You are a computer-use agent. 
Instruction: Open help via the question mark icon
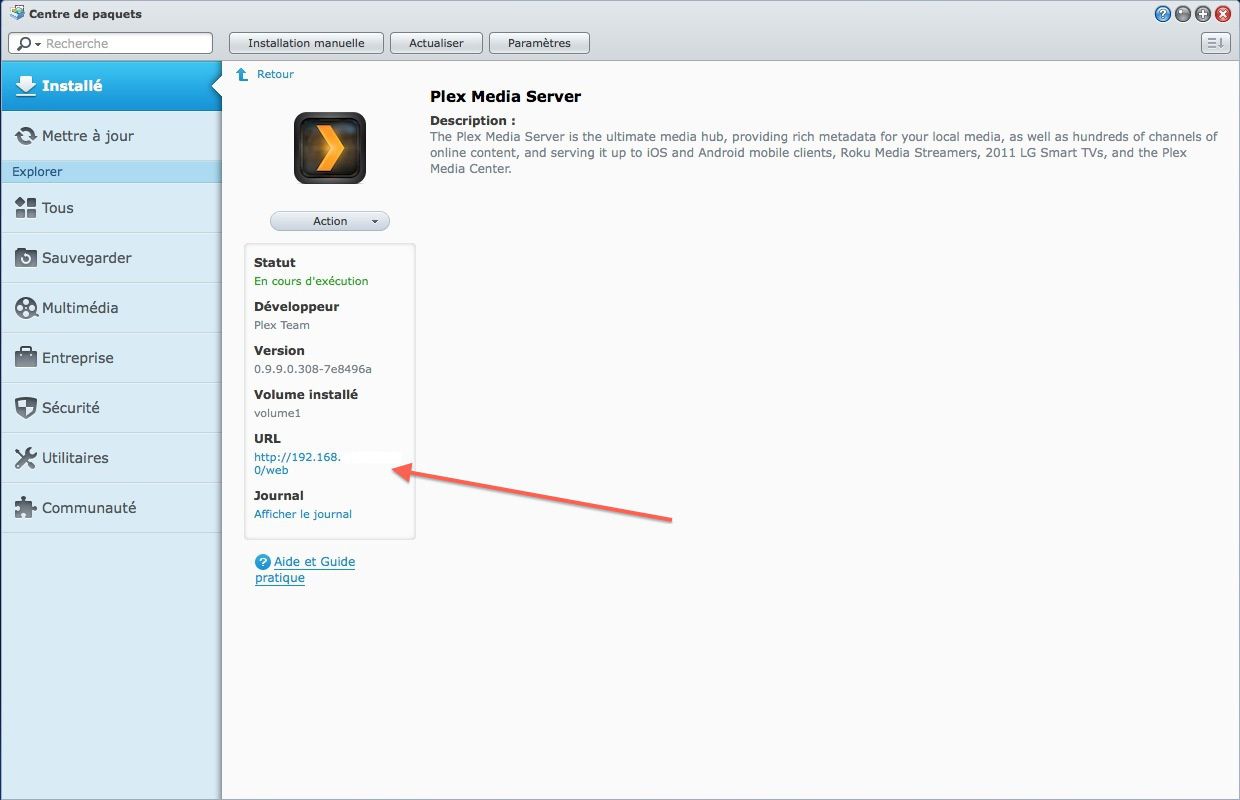[x=1163, y=14]
